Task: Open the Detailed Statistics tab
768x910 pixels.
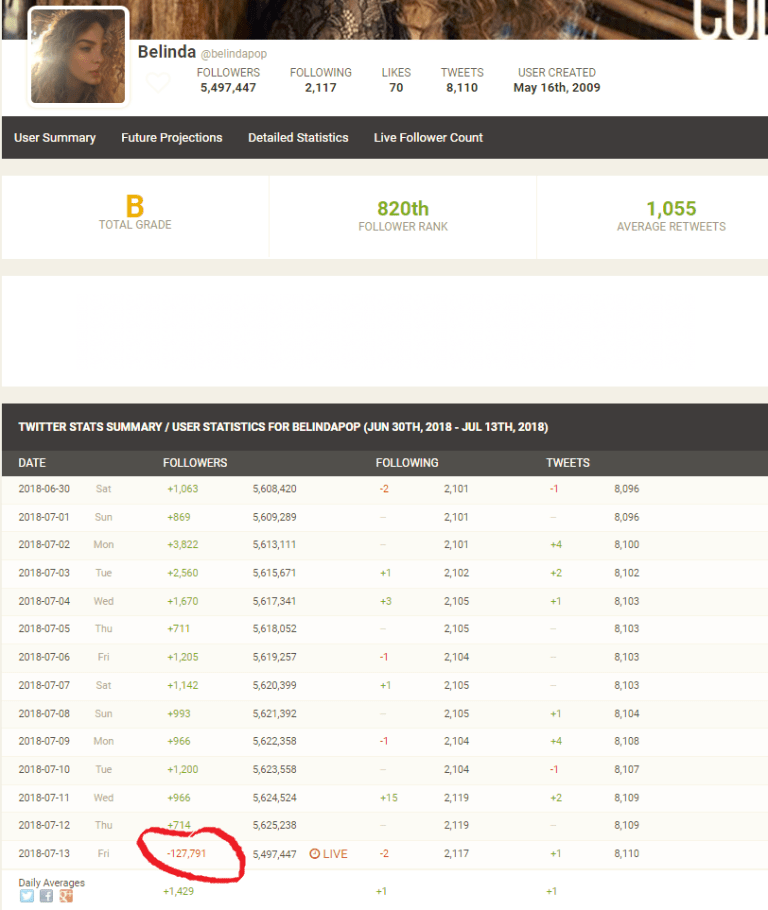Action: tap(298, 138)
